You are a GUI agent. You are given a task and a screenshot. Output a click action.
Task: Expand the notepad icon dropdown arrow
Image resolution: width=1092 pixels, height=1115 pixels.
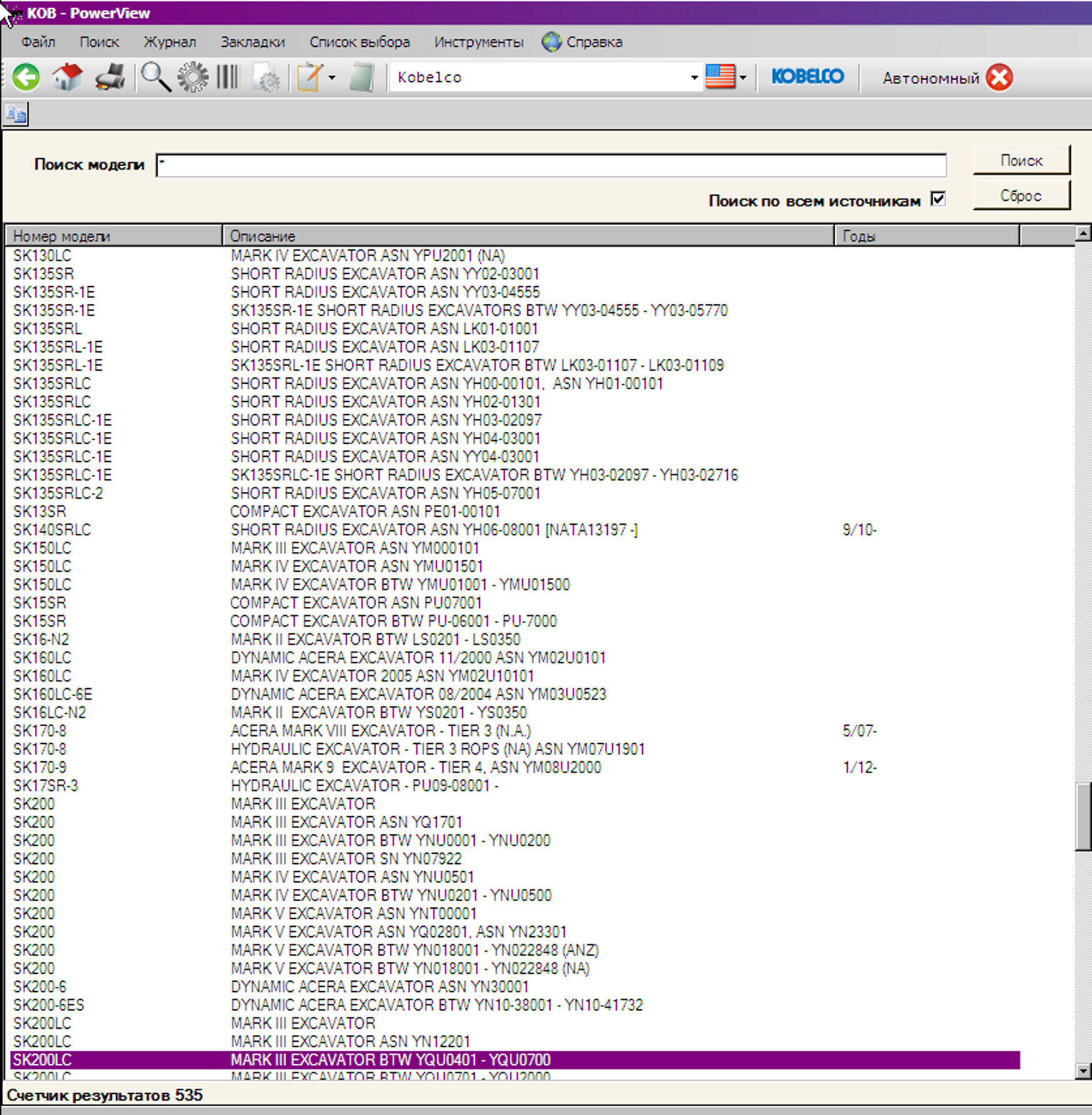[332, 77]
